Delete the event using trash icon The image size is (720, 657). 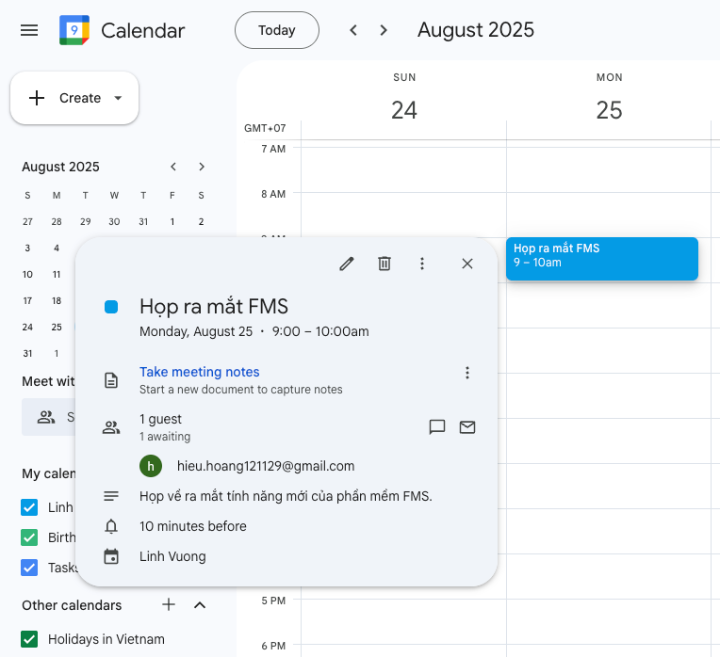coord(384,264)
